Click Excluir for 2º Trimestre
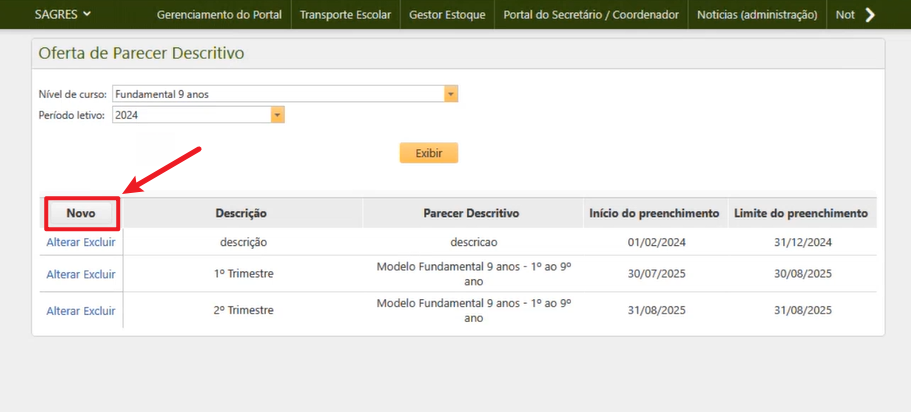 [x=99, y=311]
